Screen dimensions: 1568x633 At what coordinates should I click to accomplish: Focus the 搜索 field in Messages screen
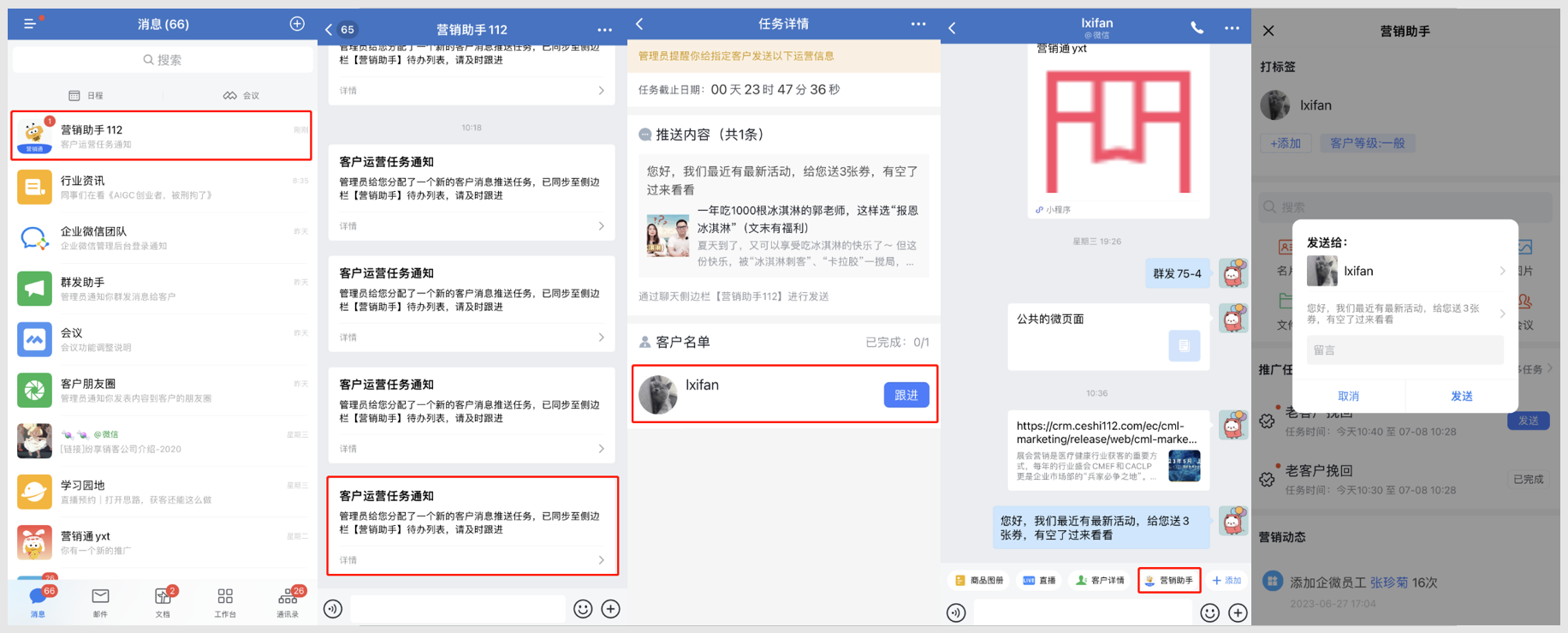coord(163,60)
